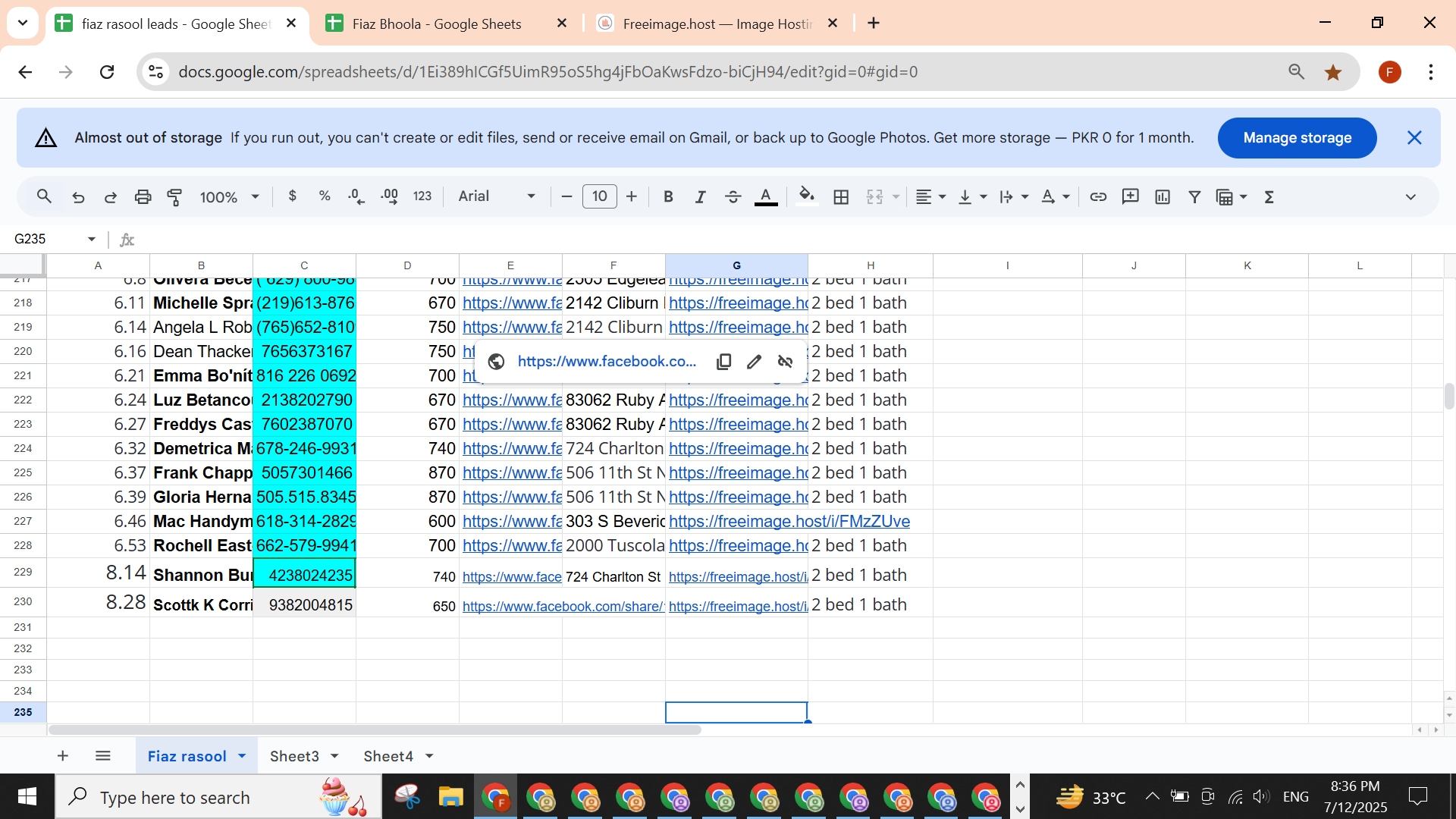
Task: Click the borders icon in toolbar
Action: [x=841, y=197]
